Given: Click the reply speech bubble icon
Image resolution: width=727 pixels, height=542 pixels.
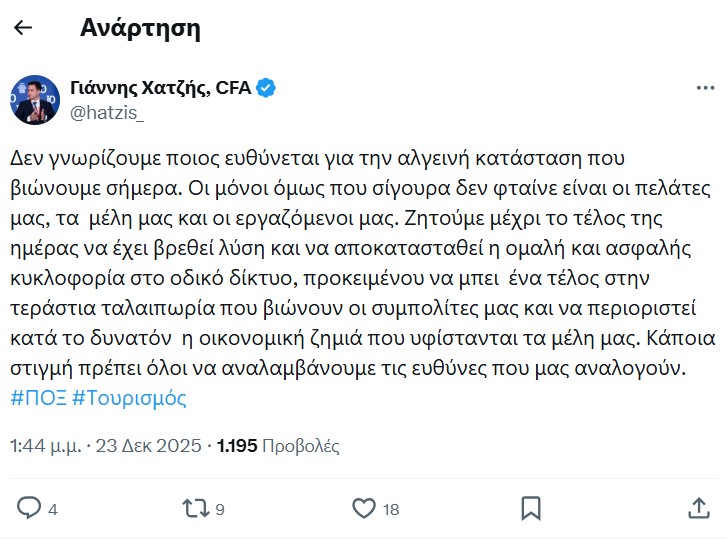Looking at the screenshot, I should (29, 508).
